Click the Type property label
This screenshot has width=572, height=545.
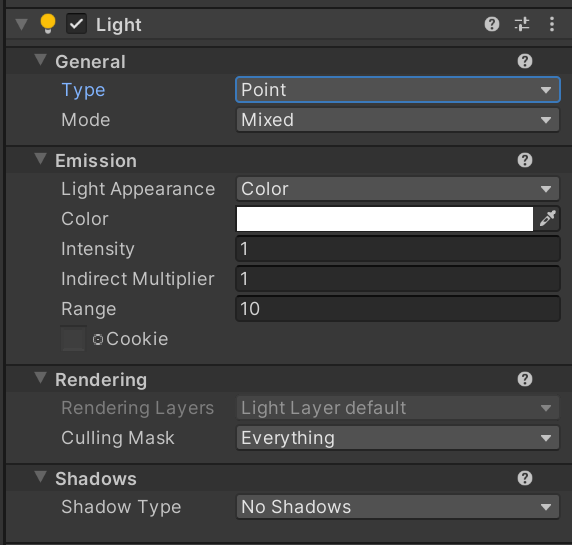coord(83,90)
